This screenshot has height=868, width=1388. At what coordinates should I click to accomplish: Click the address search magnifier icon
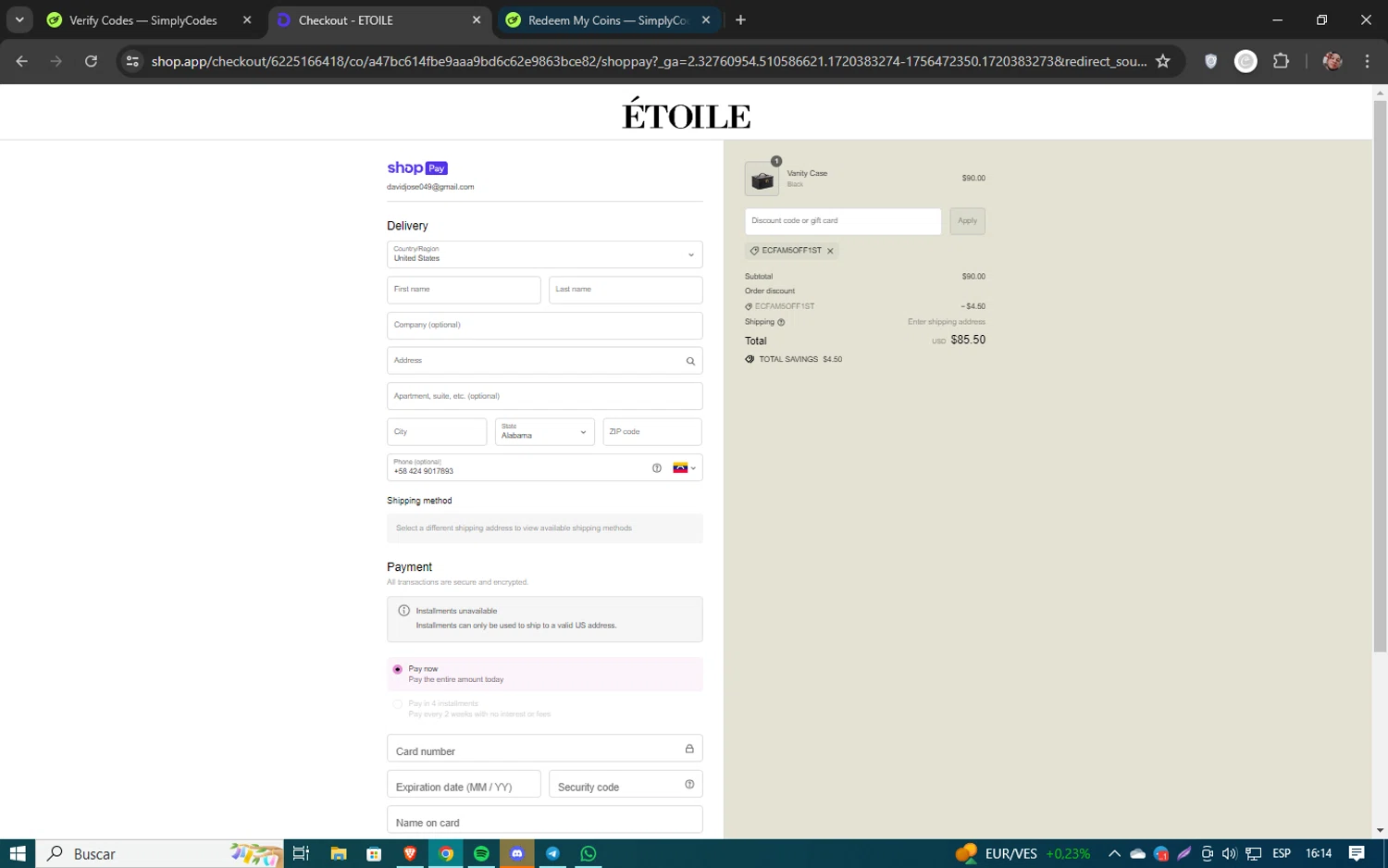(x=690, y=361)
